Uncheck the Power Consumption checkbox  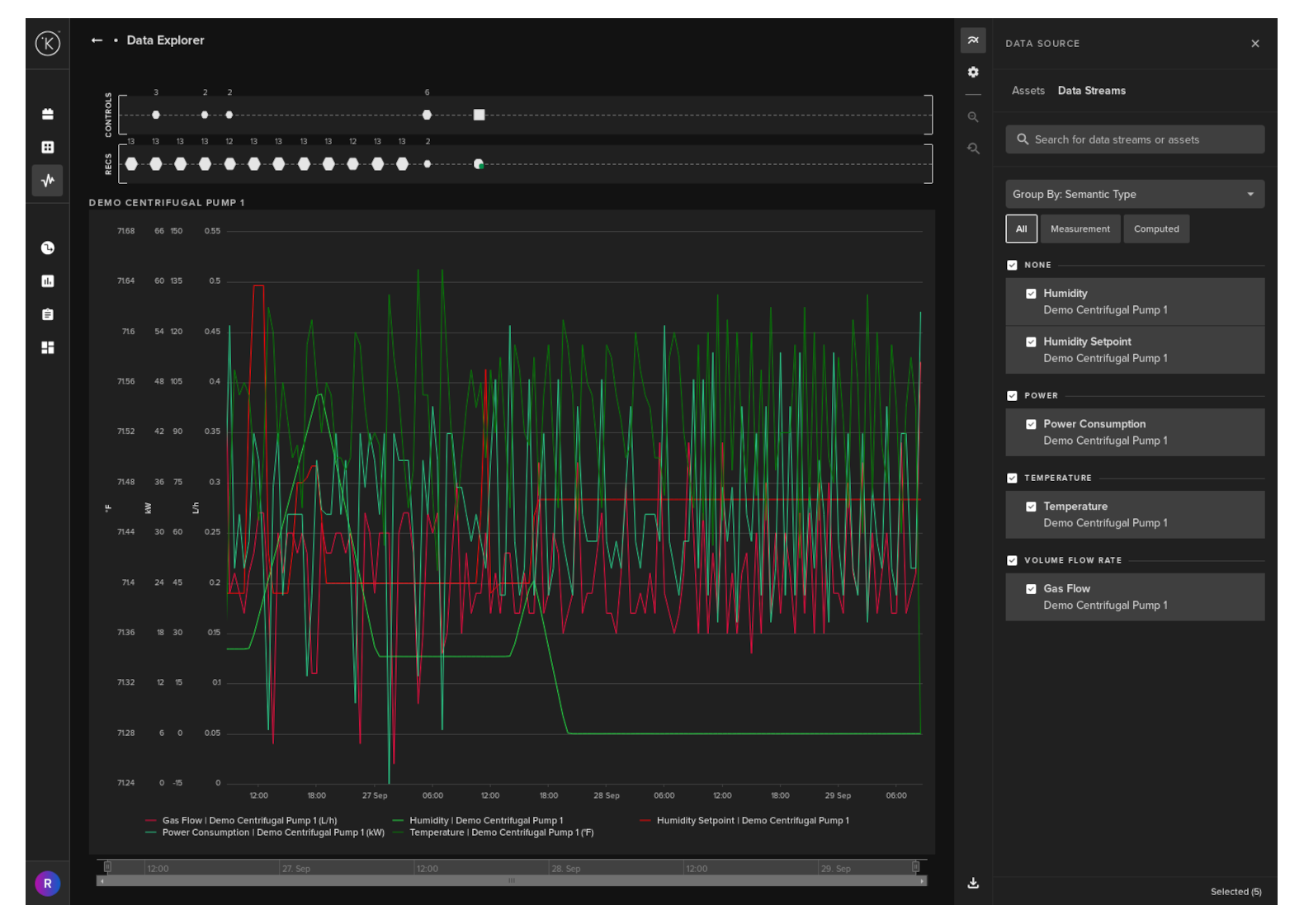[1031, 424]
